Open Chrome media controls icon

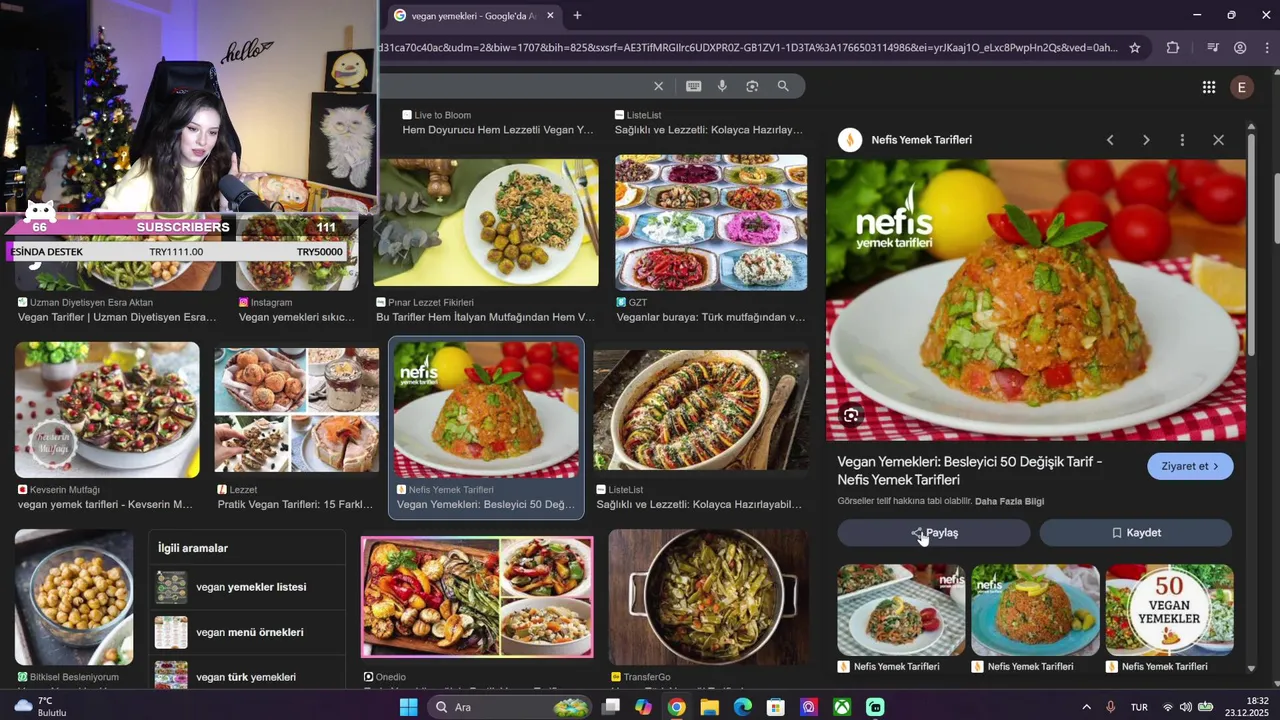point(1212,47)
